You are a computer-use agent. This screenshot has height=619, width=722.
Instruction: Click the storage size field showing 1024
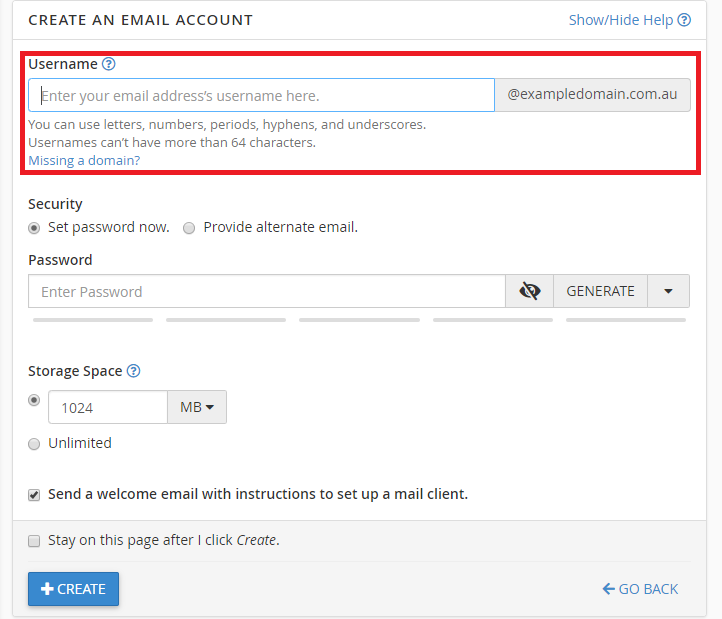coord(107,408)
